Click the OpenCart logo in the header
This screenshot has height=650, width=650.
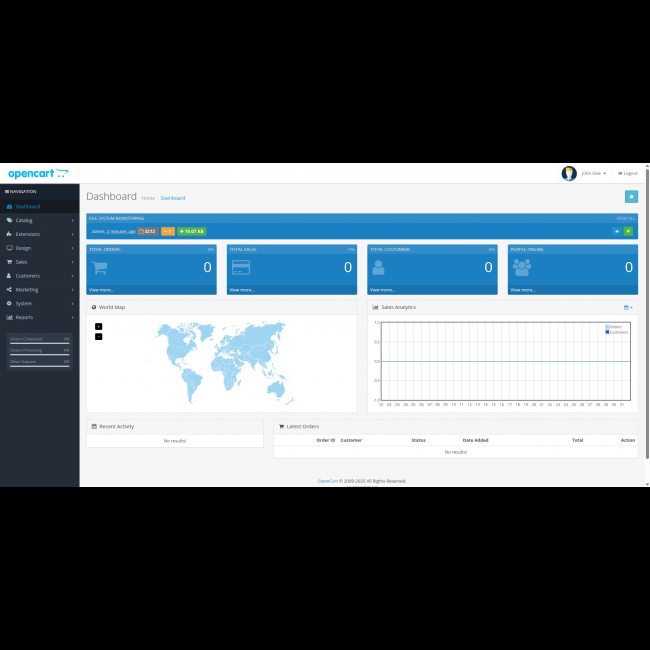(x=38, y=173)
